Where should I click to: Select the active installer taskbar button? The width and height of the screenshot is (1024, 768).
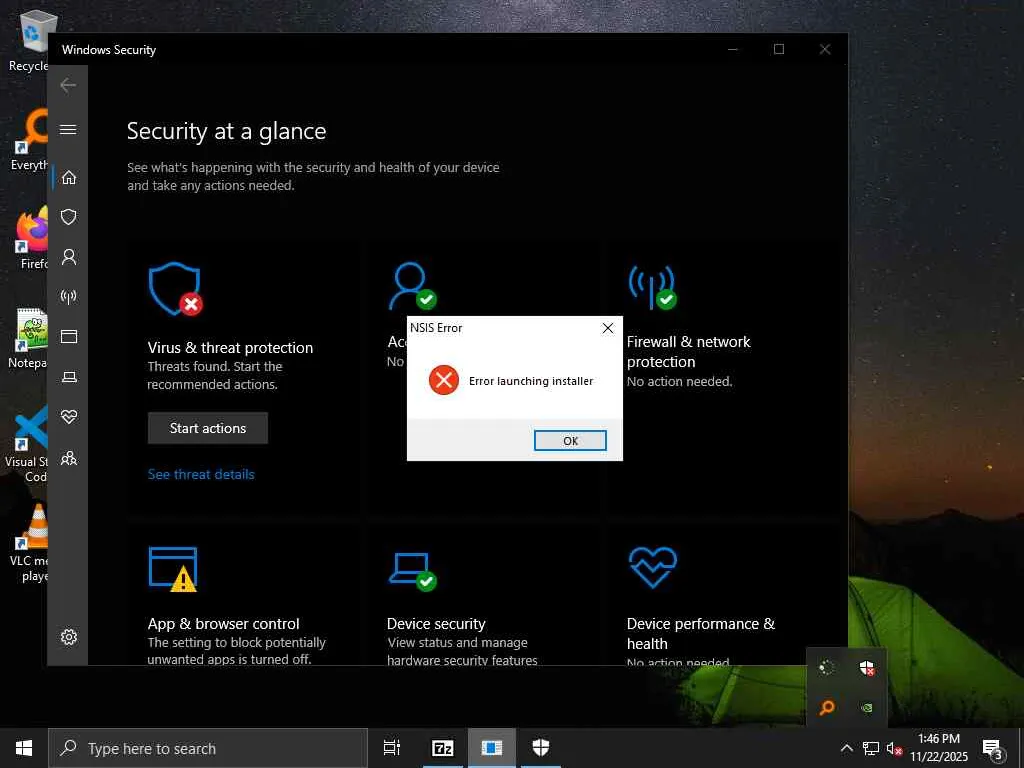coord(492,748)
